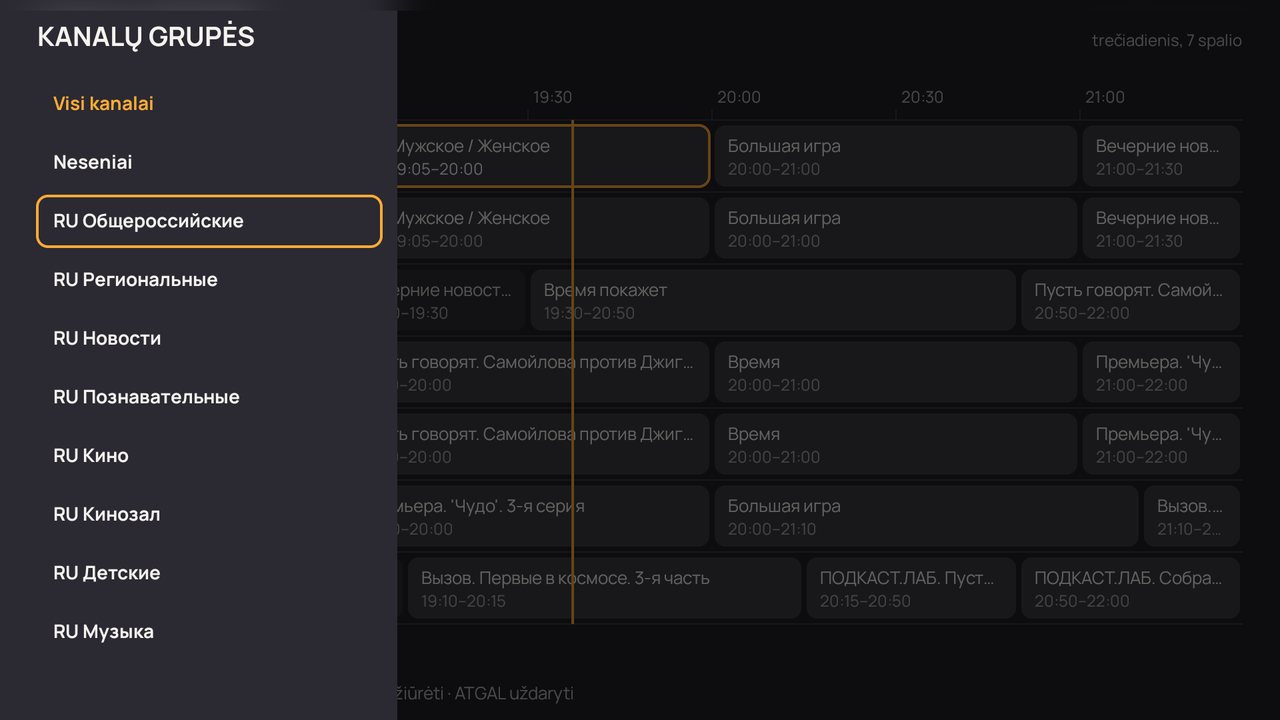1280x720 pixels.
Task: Open the orange-outlined Мужское / Женское program
Action: pyautogui.click(x=553, y=156)
